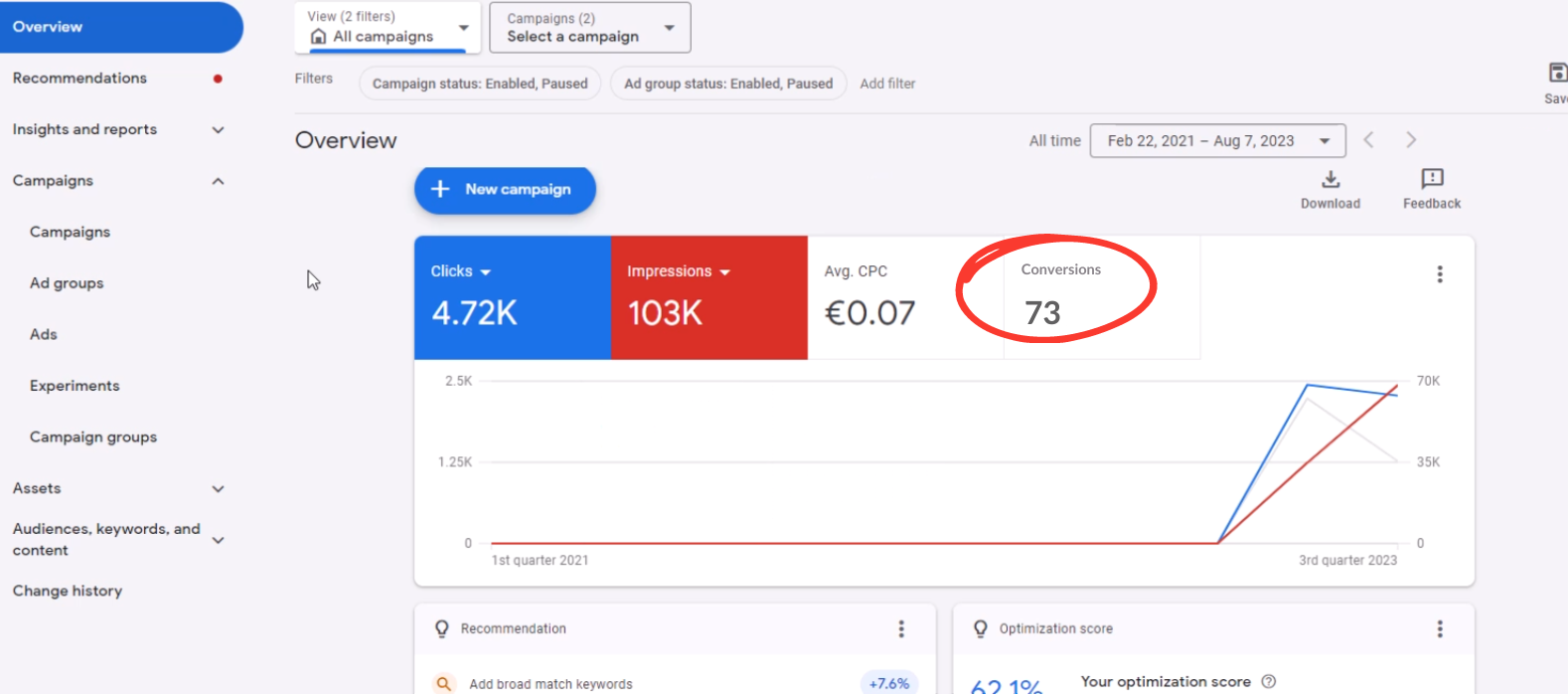Open Select a campaign dropdown
The image size is (1568, 694).
[x=589, y=28]
